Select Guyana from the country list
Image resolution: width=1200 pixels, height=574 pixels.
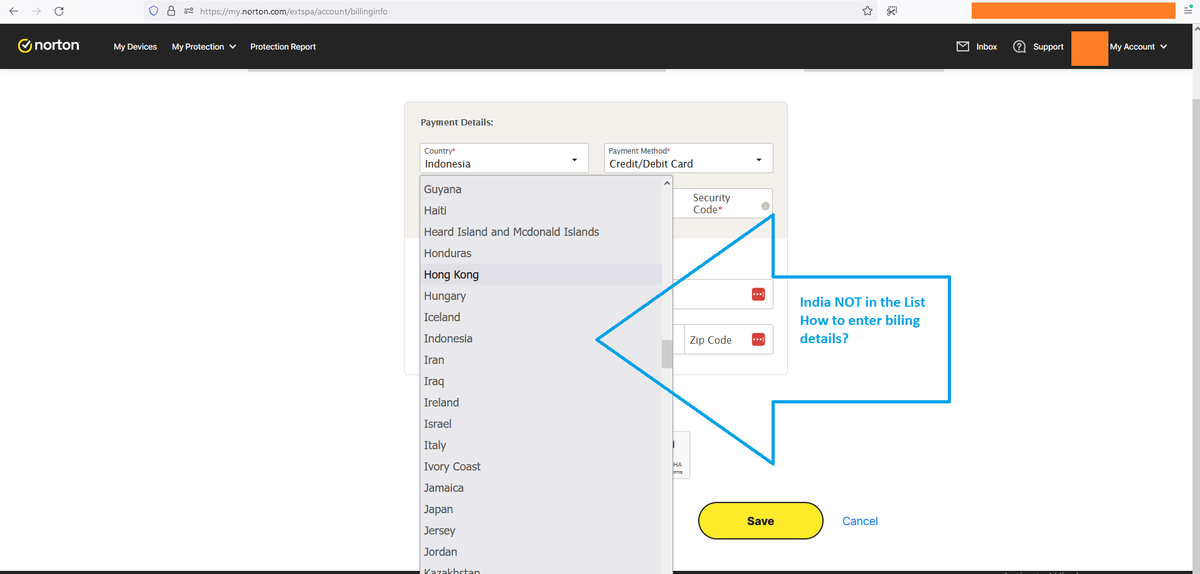click(540, 189)
